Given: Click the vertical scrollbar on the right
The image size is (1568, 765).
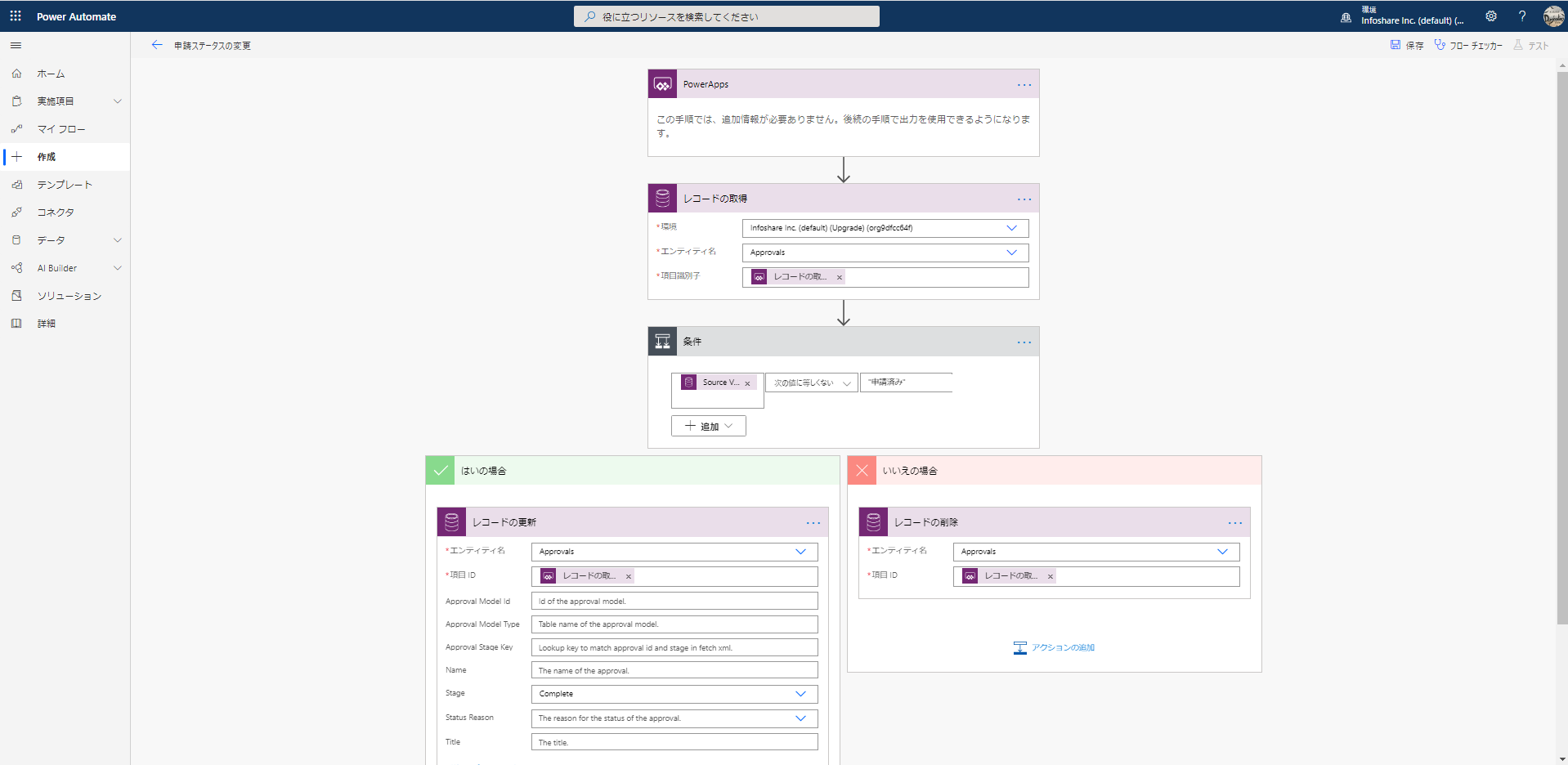Looking at the screenshot, I should point(1562,348).
